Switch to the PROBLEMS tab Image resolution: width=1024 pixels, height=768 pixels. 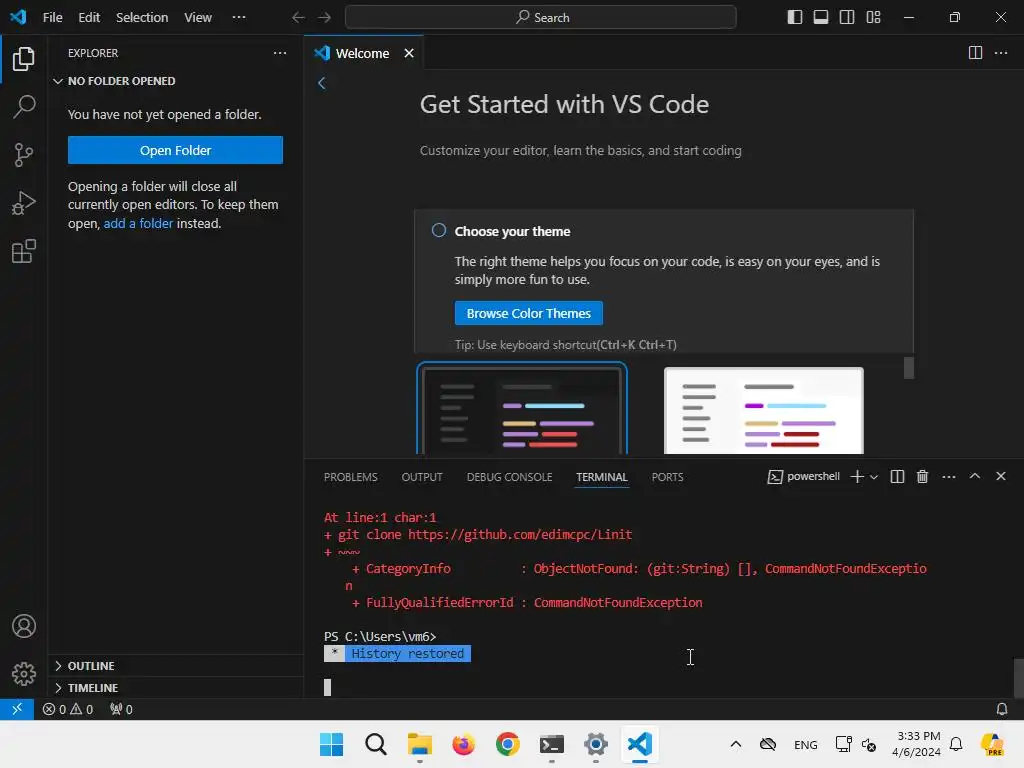coord(351,477)
